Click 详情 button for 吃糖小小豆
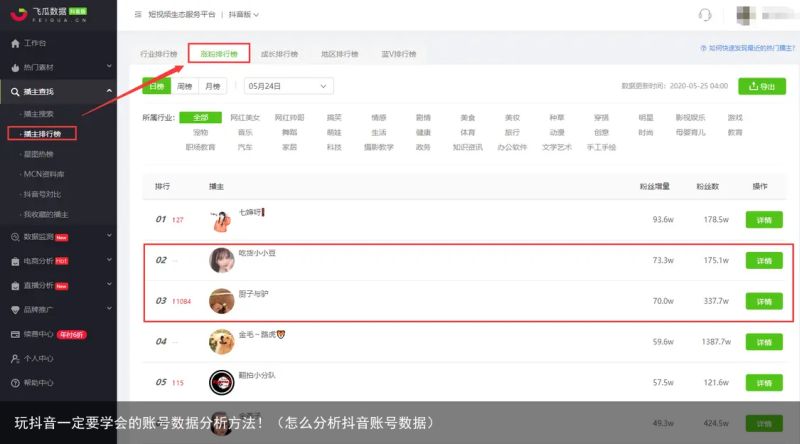 (x=764, y=261)
